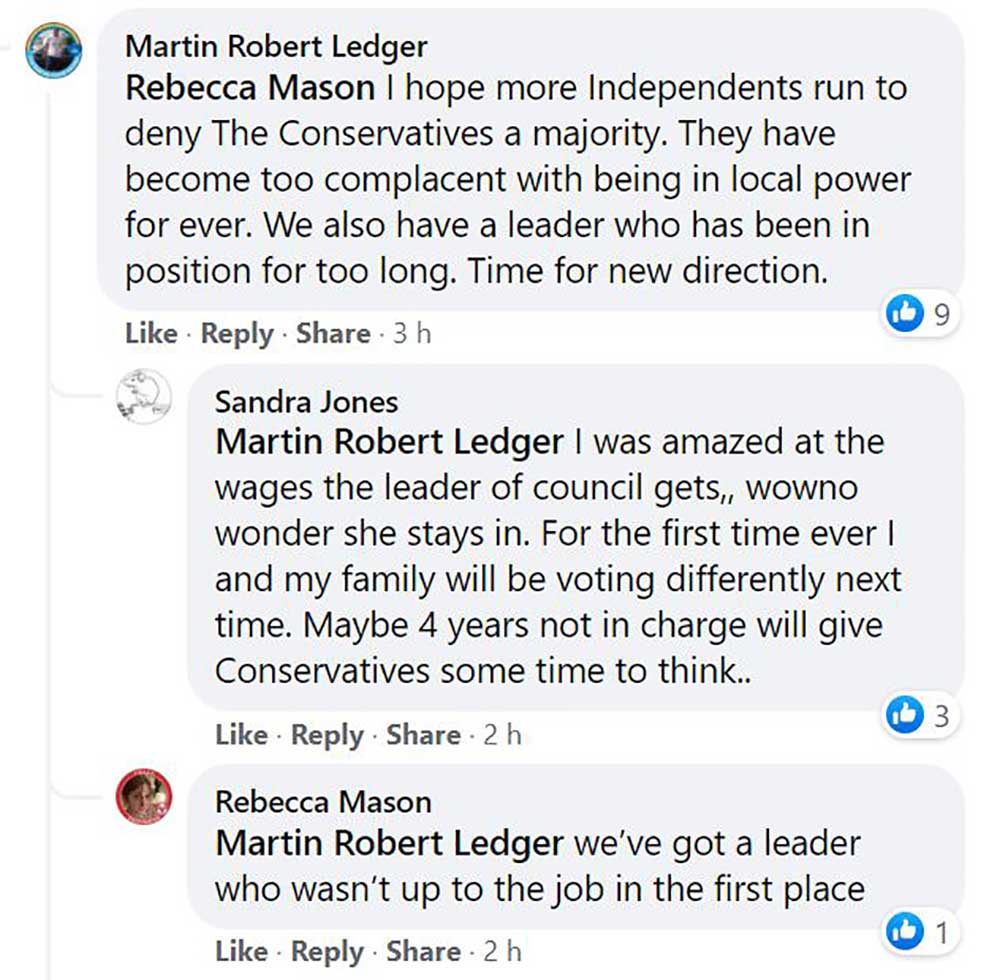Reply to Rebecca Mason's comment
Image resolution: width=1000 pixels, height=980 pixels.
tap(327, 951)
